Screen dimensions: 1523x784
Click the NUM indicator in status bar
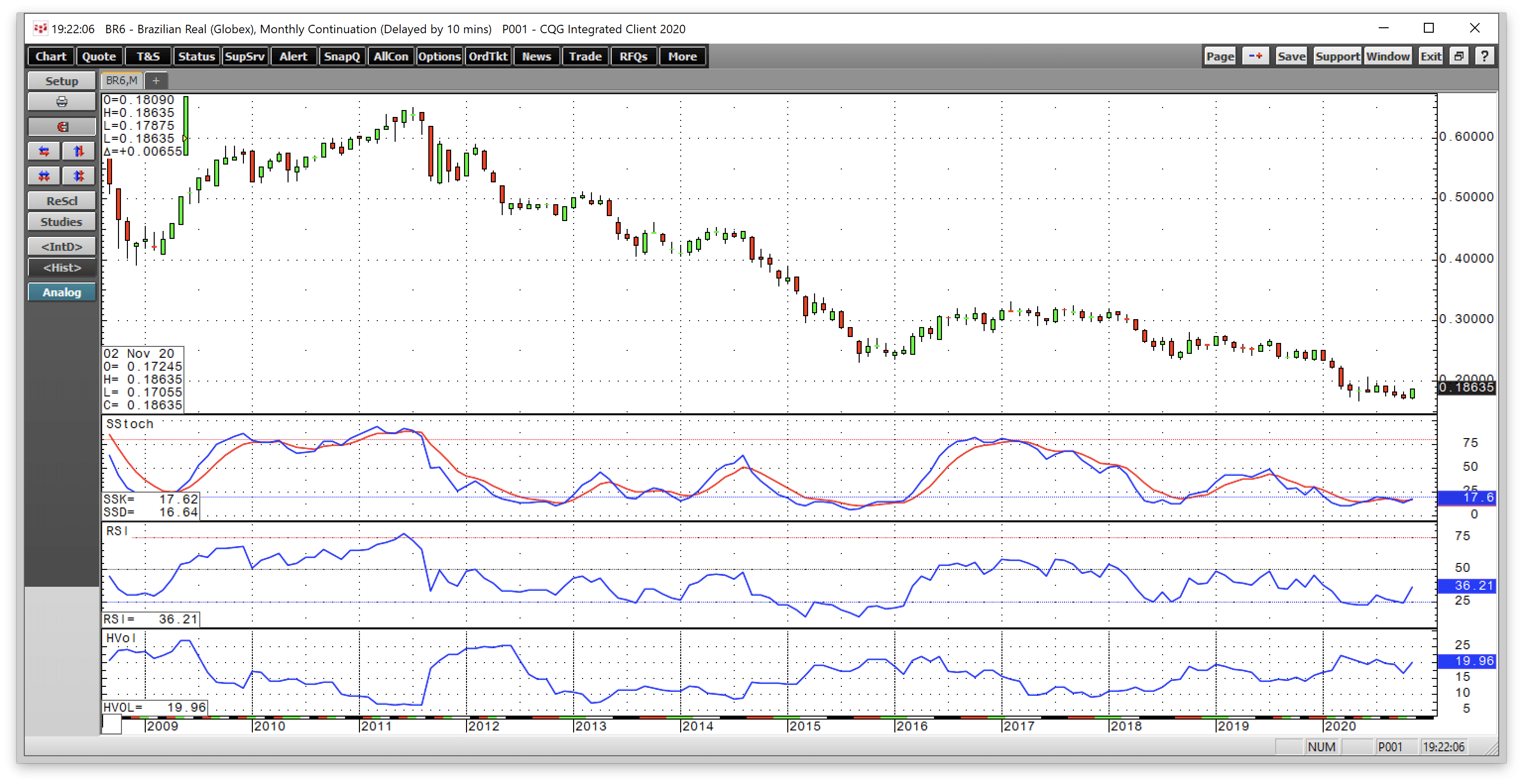[x=1321, y=747]
